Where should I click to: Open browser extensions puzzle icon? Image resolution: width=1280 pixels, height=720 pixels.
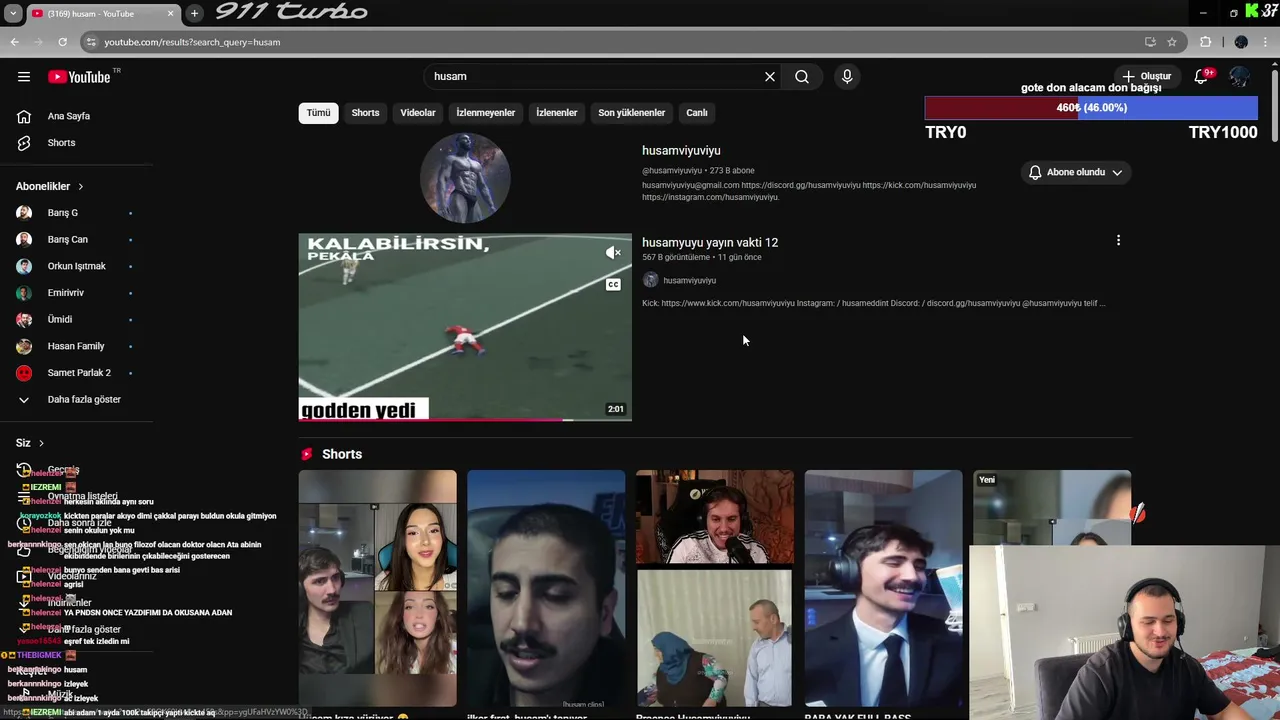click(1205, 42)
